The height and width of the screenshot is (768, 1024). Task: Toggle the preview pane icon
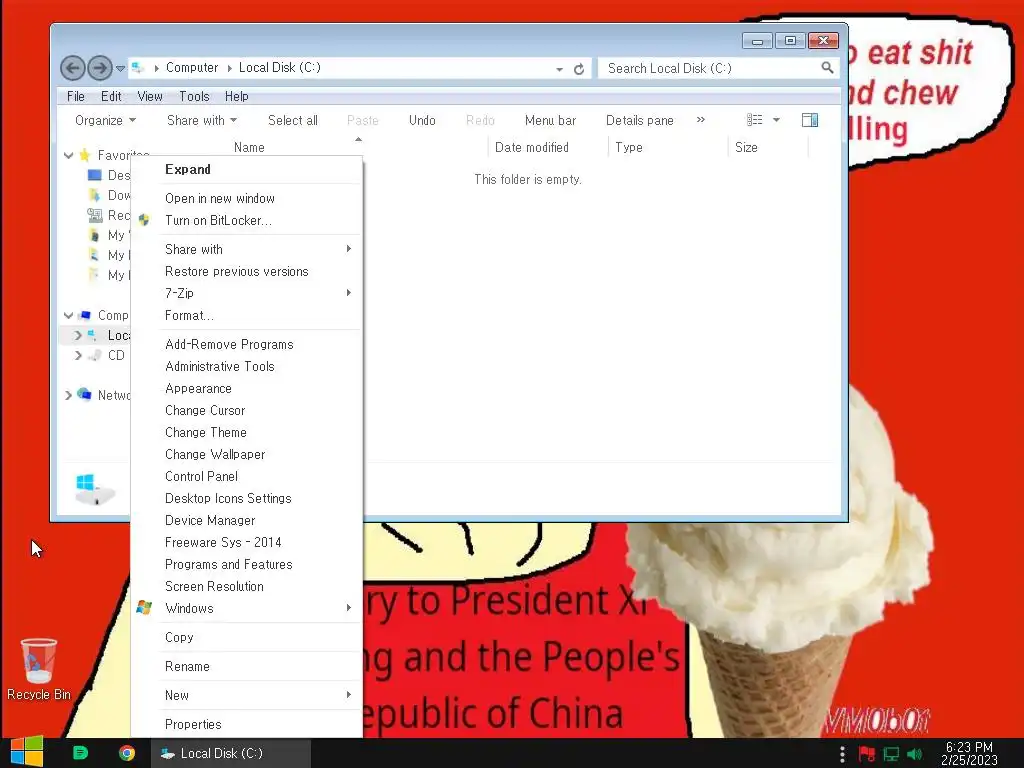(810, 120)
